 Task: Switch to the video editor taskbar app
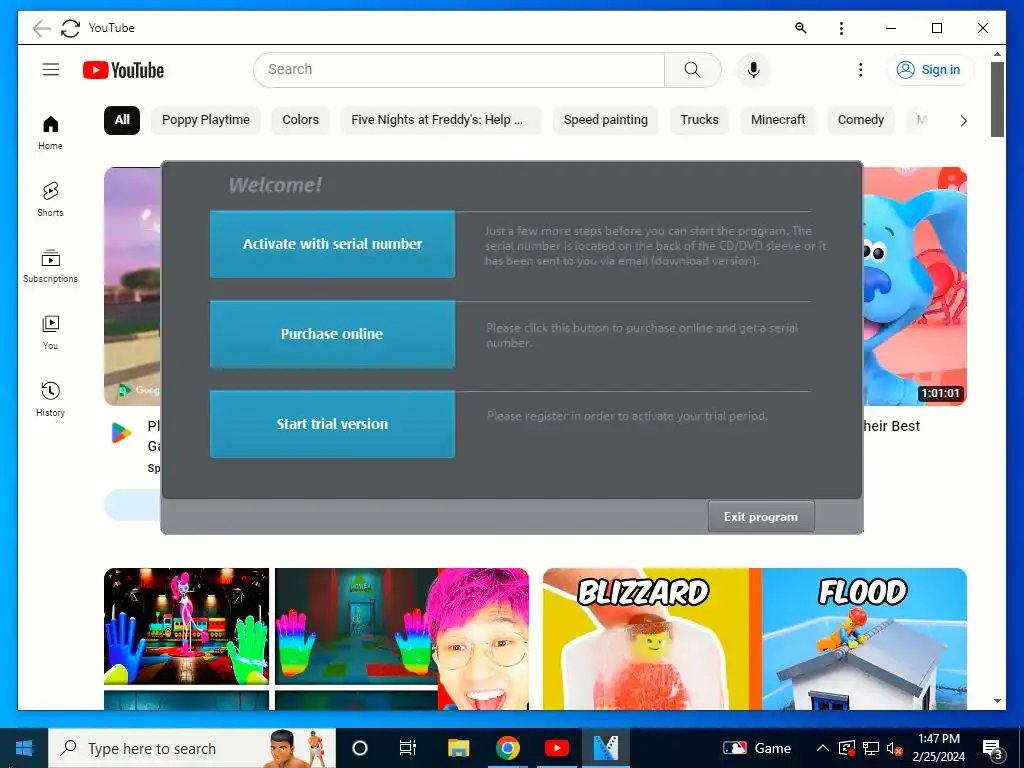tap(606, 748)
